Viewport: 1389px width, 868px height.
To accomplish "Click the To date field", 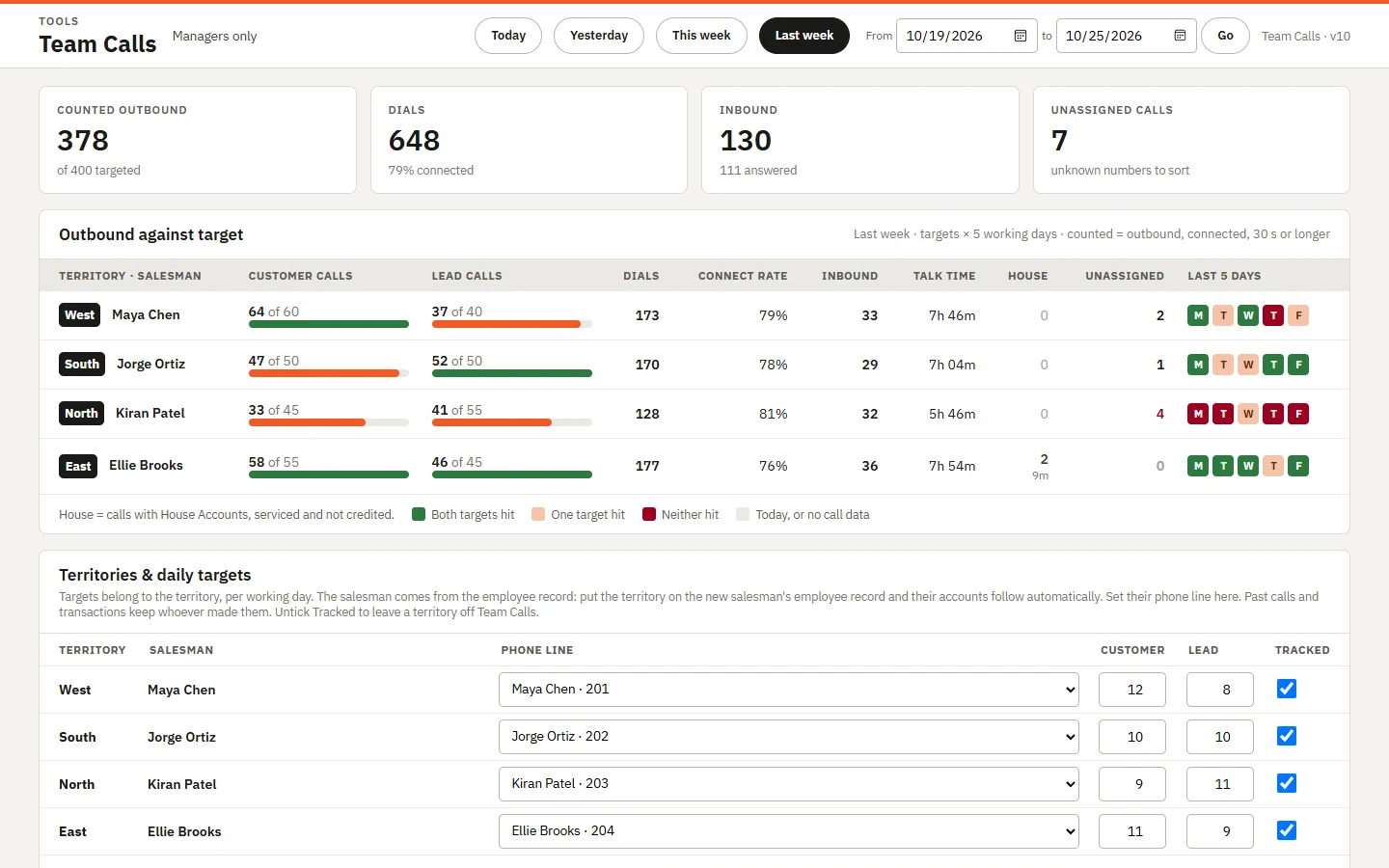I will 1127,36.
